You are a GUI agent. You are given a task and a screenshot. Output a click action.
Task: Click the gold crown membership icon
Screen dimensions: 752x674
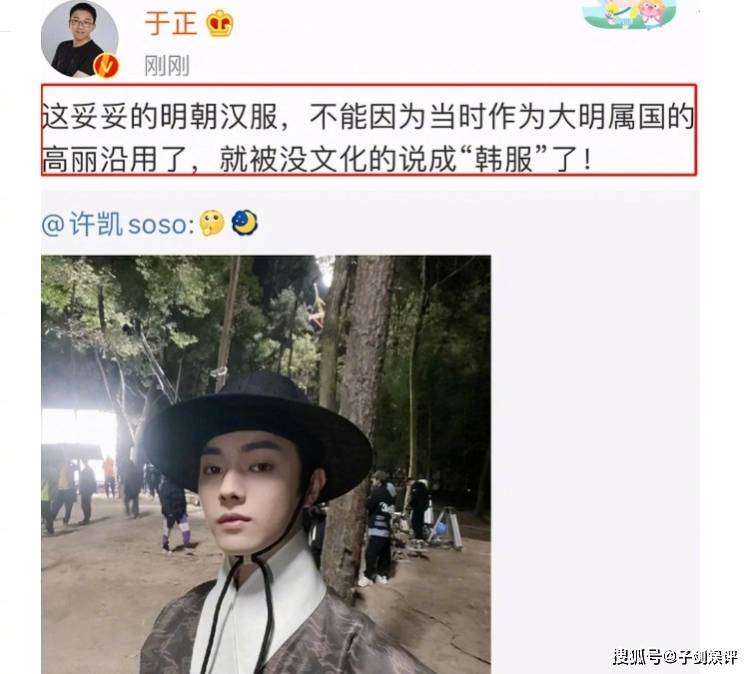coord(219,23)
